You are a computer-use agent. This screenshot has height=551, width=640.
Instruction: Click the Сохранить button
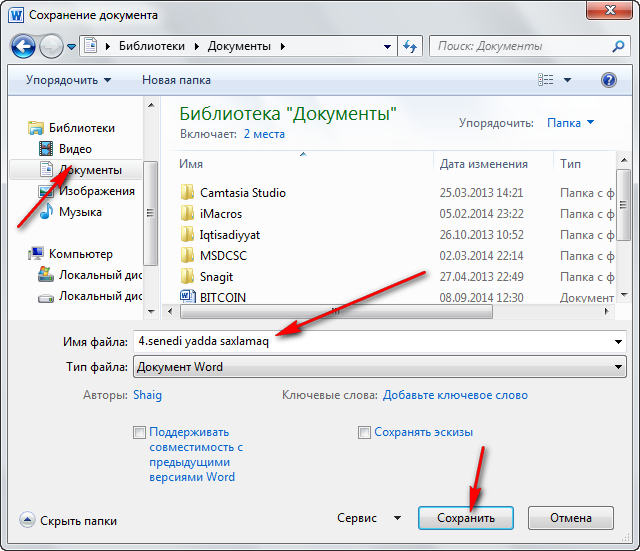coord(466,518)
